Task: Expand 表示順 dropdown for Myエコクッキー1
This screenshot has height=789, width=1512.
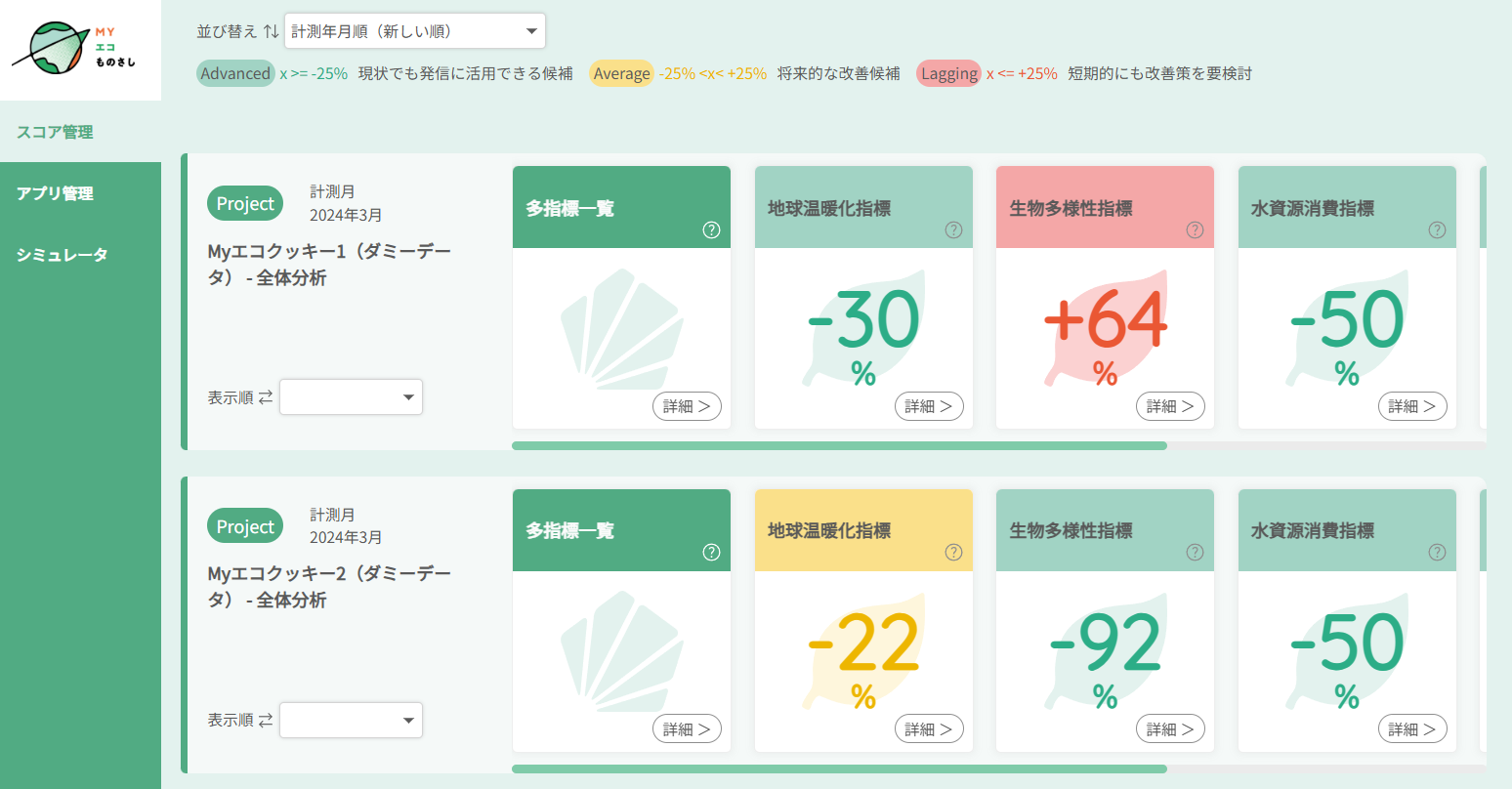Action: (x=351, y=397)
